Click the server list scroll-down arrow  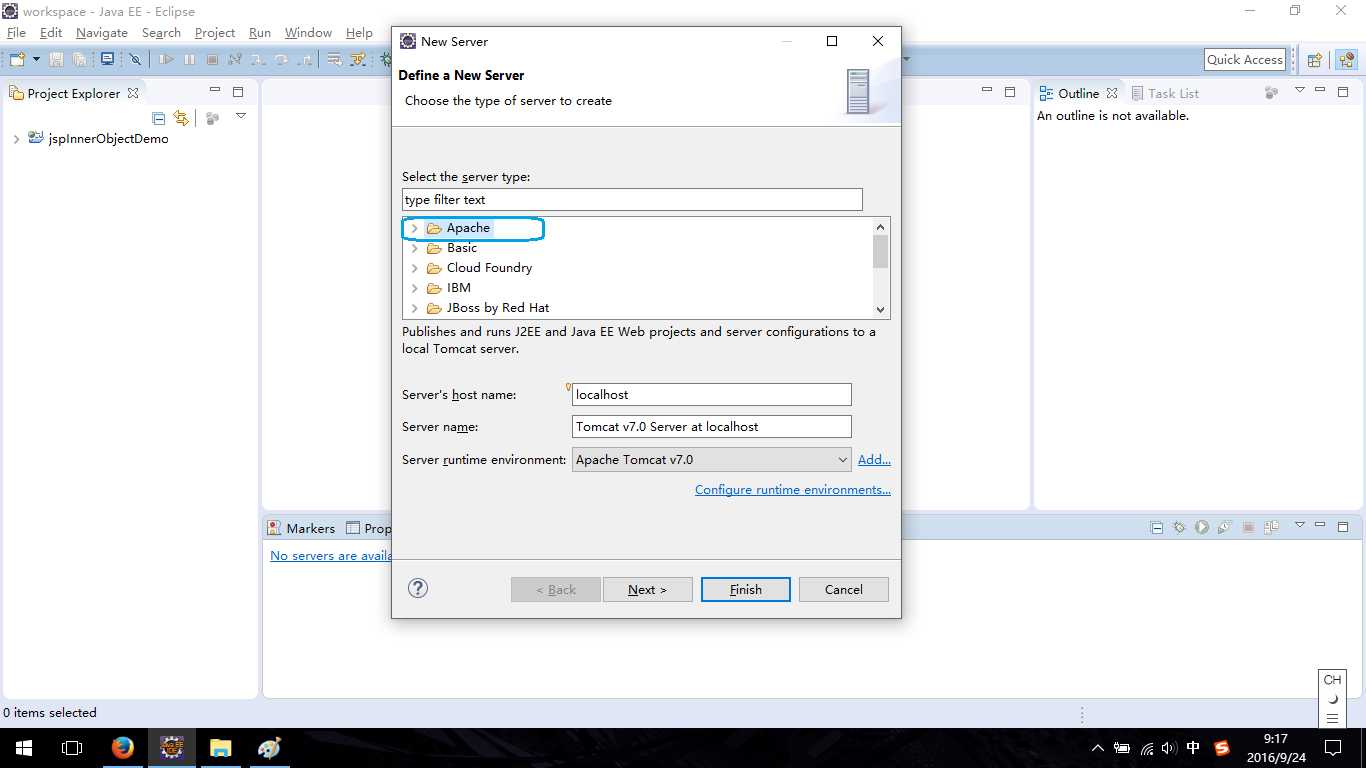pos(880,310)
